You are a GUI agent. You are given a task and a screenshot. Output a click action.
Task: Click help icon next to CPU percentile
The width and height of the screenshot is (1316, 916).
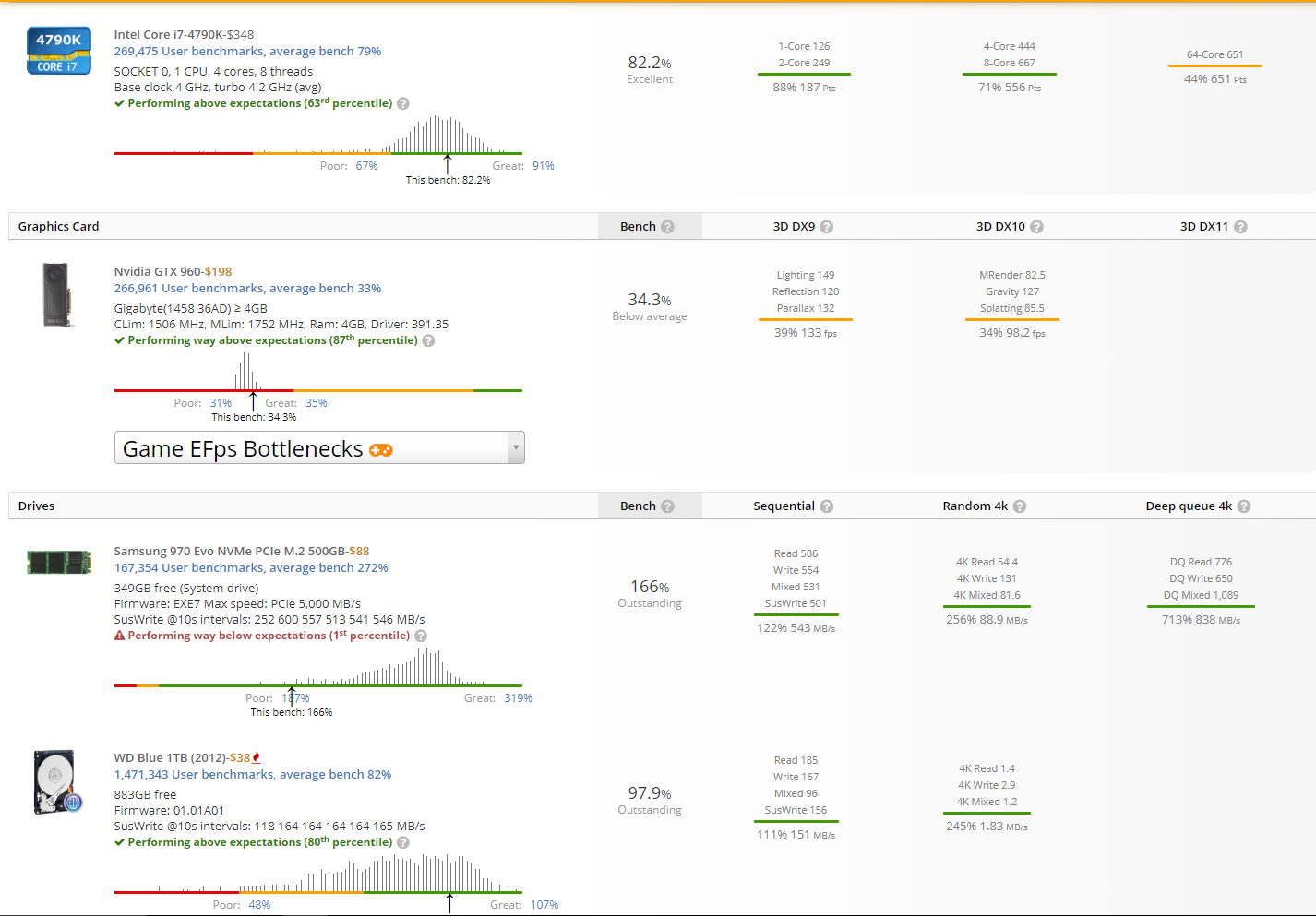tap(403, 103)
